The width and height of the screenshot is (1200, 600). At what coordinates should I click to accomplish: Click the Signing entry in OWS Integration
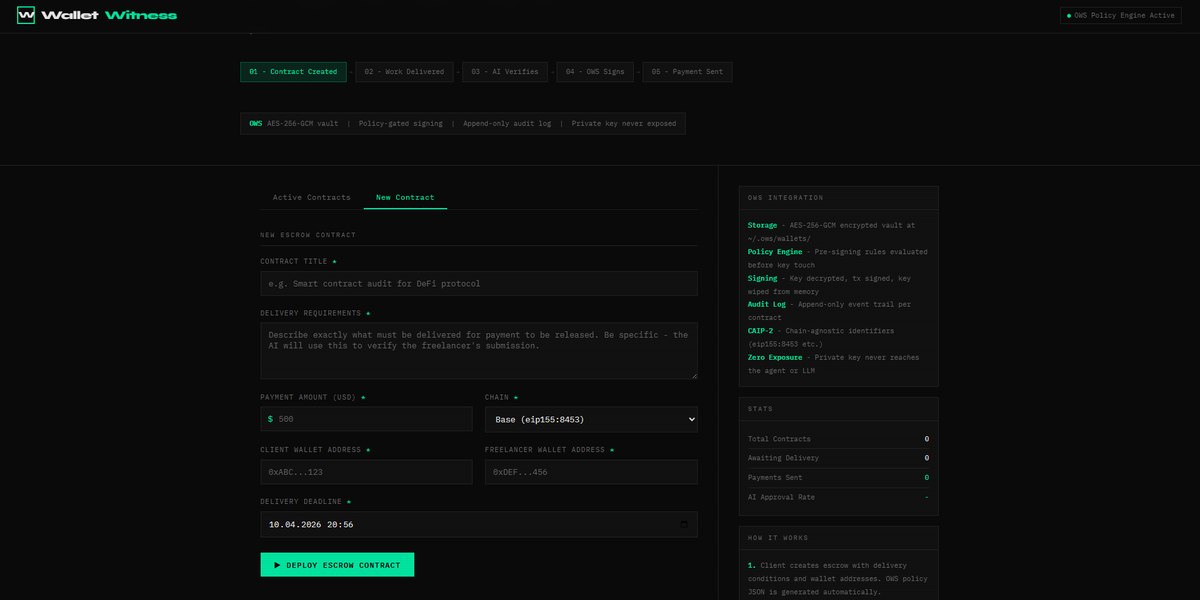pyautogui.click(x=838, y=285)
